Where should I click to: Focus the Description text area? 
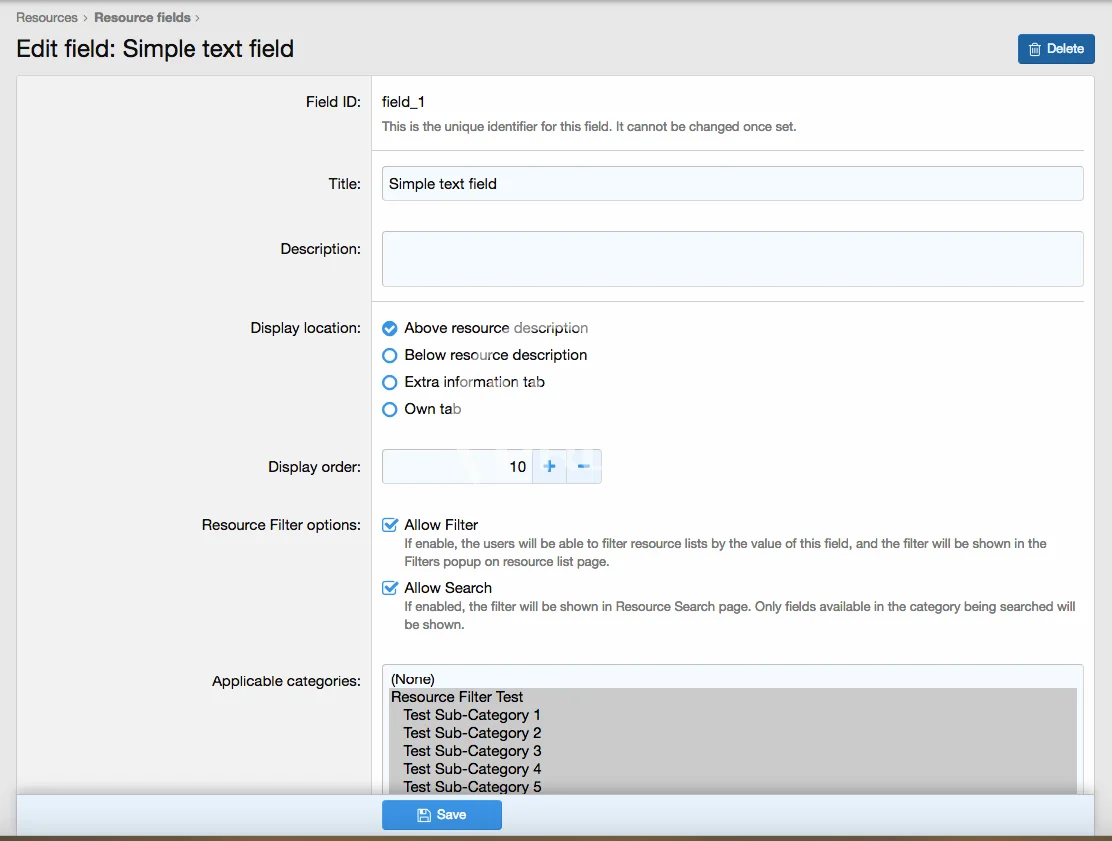(732, 259)
